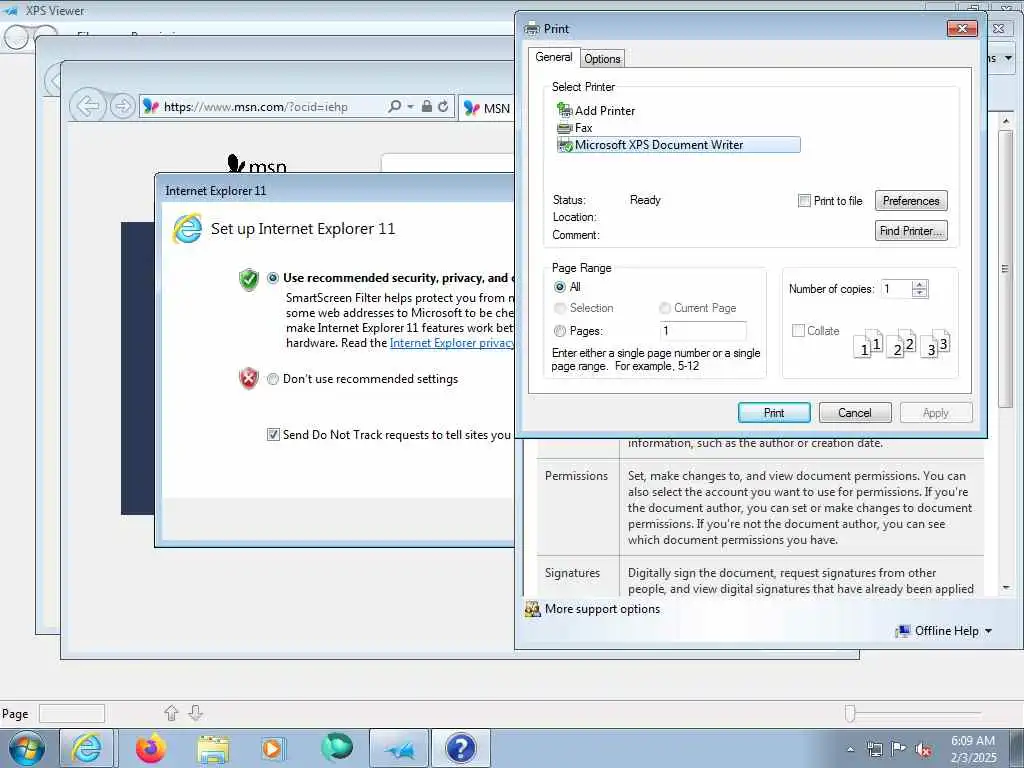1024x768 pixels.
Task: Select the Add Printer entry
Action: [596, 110]
